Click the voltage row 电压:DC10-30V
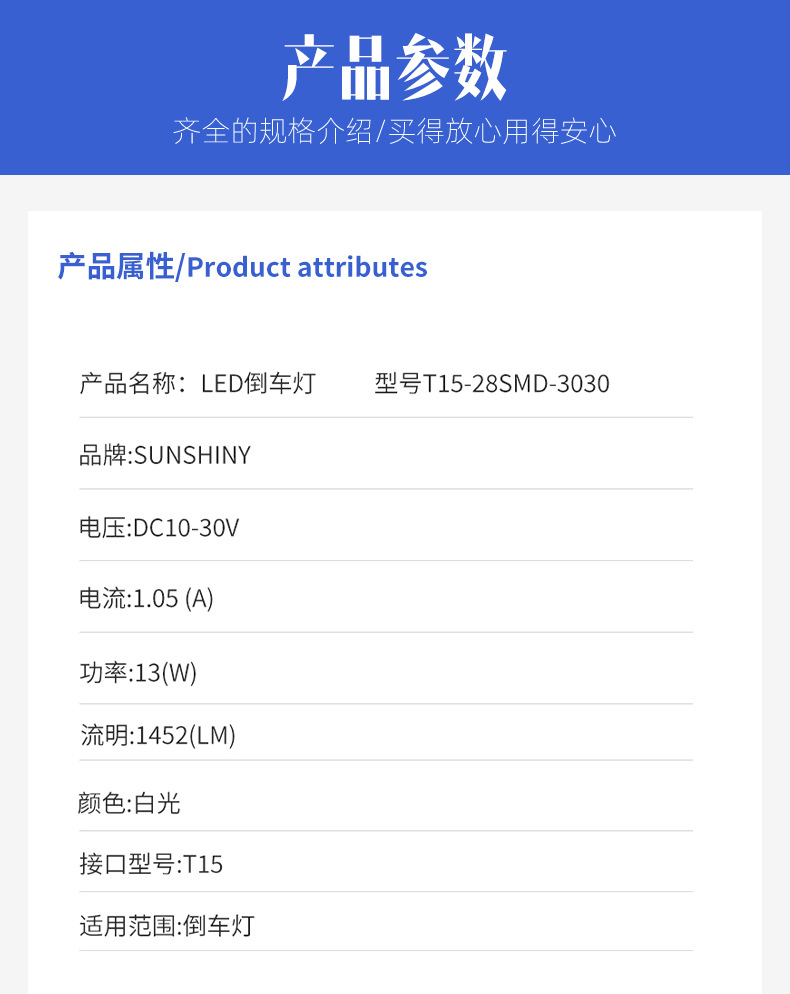This screenshot has height=994, width=790. (x=385, y=527)
